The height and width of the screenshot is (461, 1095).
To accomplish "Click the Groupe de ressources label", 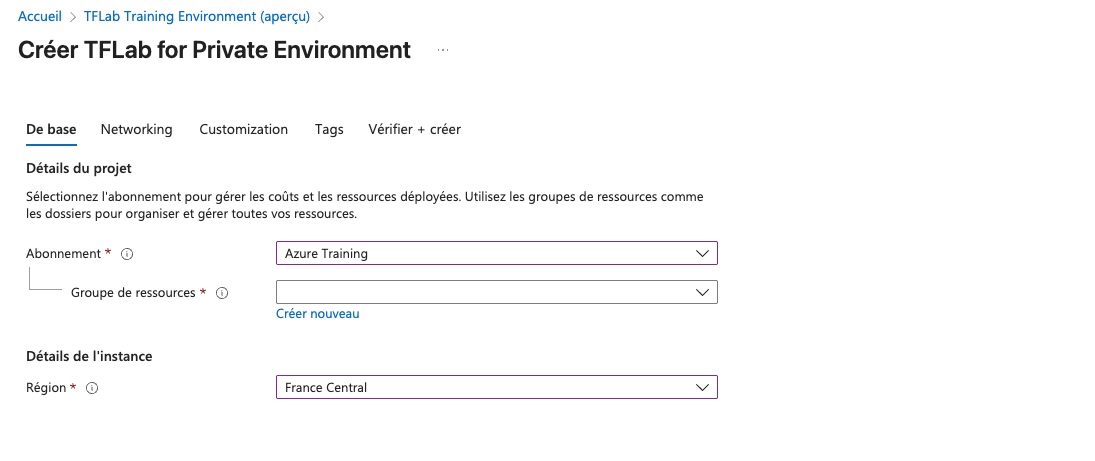I will (133, 293).
